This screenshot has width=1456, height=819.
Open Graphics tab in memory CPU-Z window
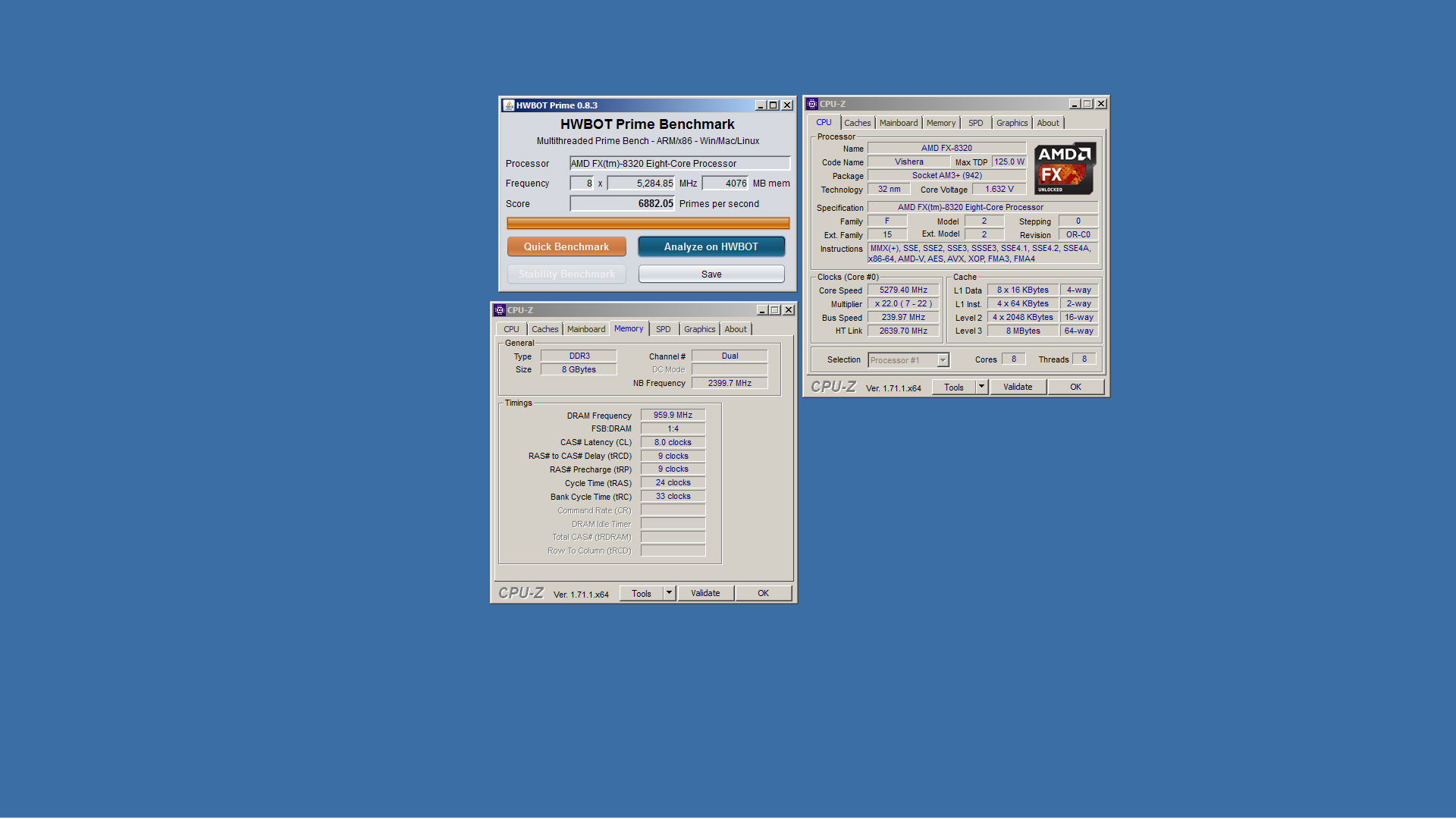[699, 329]
